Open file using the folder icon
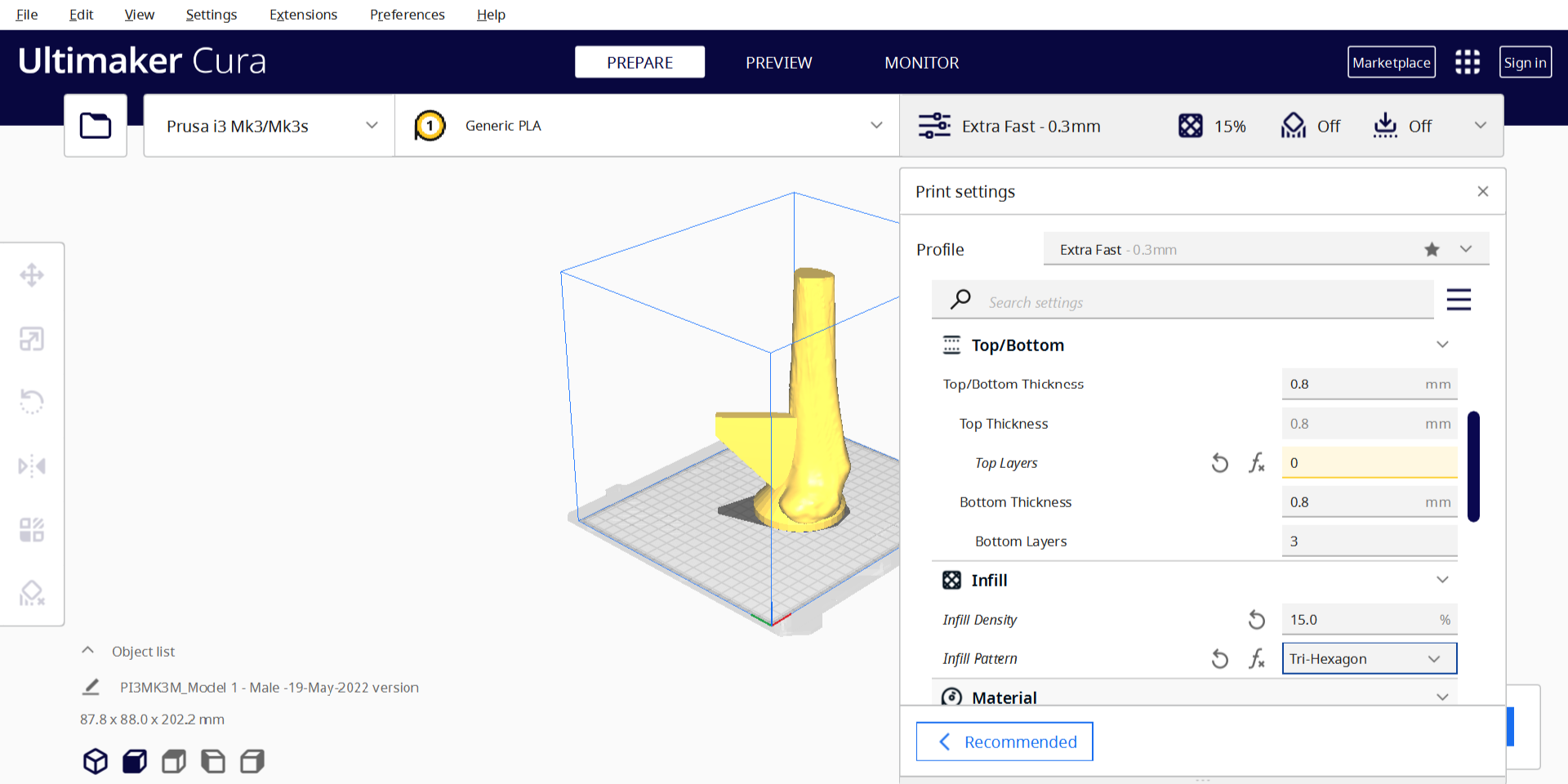The image size is (1568, 784). [96, 126]
